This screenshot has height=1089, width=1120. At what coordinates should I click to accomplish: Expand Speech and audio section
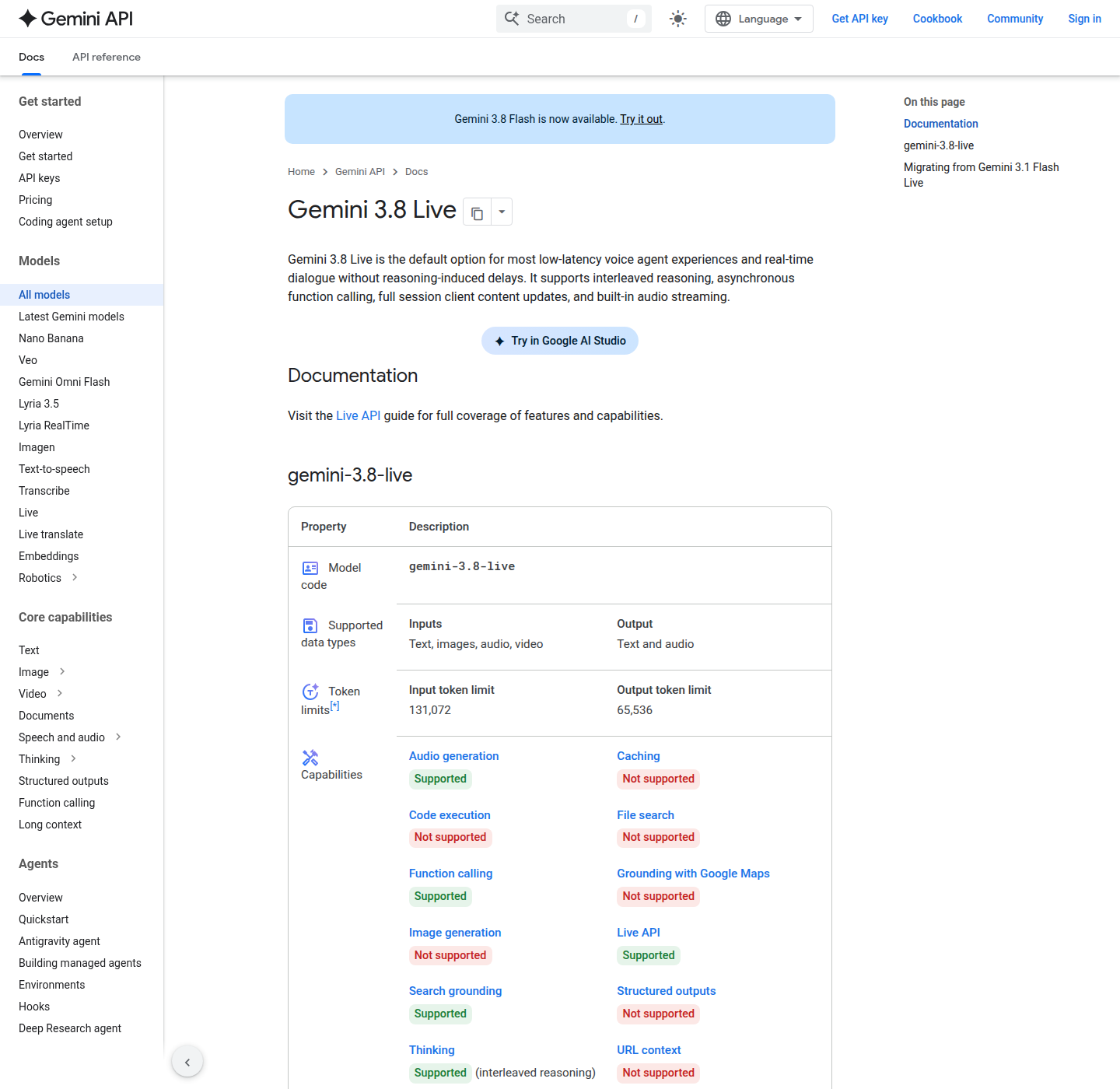click(x=118, y=737)
